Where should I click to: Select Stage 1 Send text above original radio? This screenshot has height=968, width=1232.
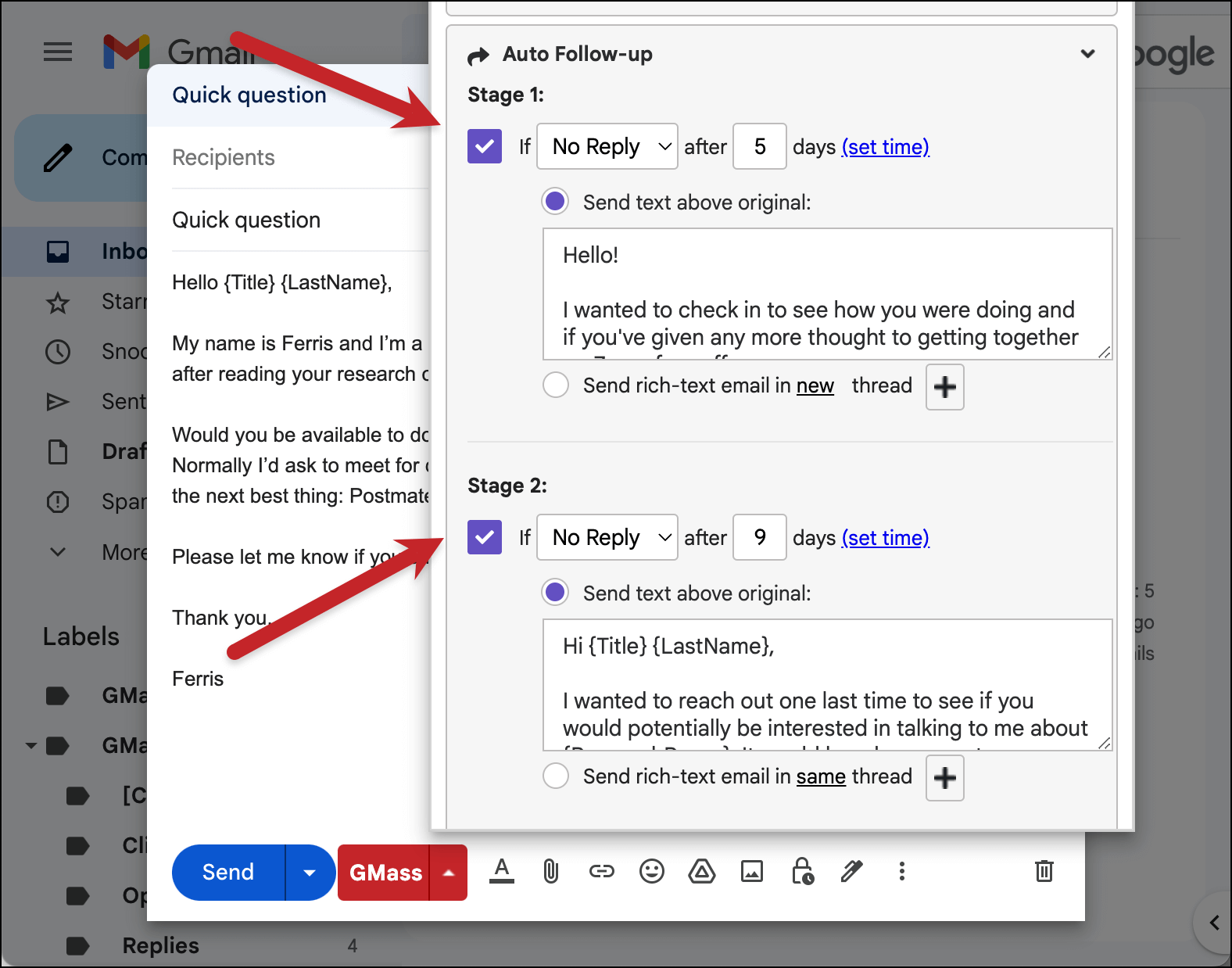pyautogui.click(x=556, y=202)
